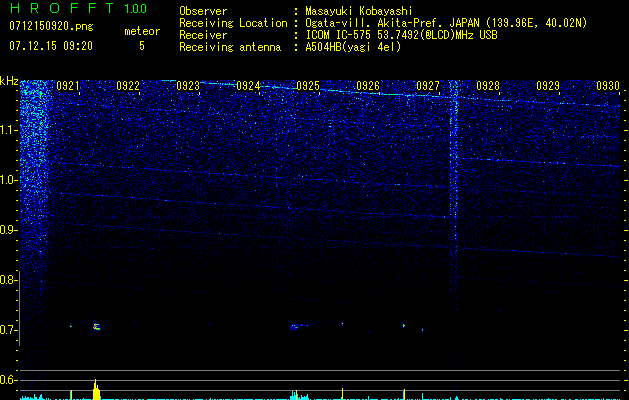Click the 0.7 kHz axis label
Screen dimensions: 629x400
click(x=8, y=330)
